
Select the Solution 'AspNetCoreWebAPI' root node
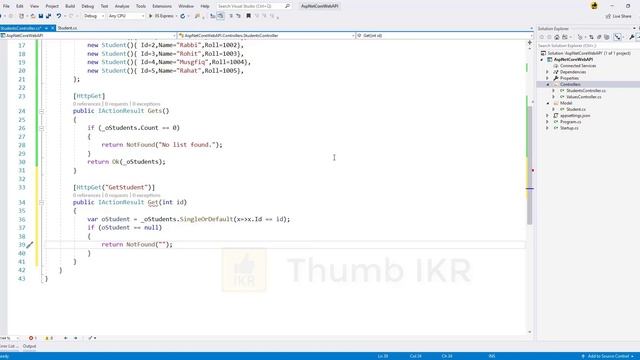tap(589, 53)
